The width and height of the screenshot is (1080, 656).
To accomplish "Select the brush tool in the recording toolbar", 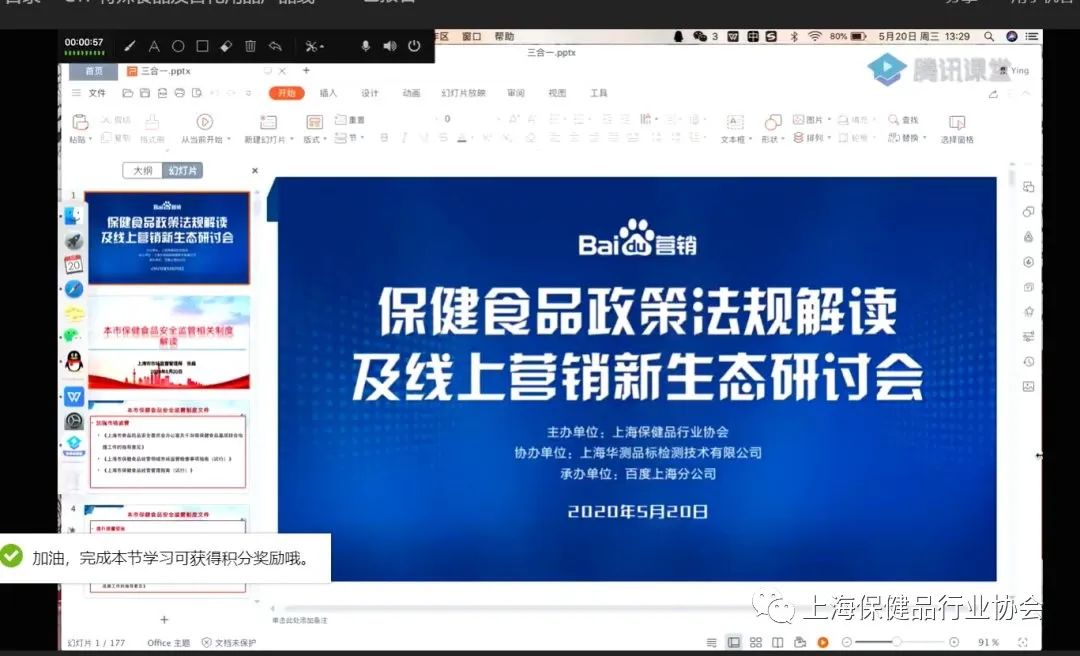I will click(129, 46).
